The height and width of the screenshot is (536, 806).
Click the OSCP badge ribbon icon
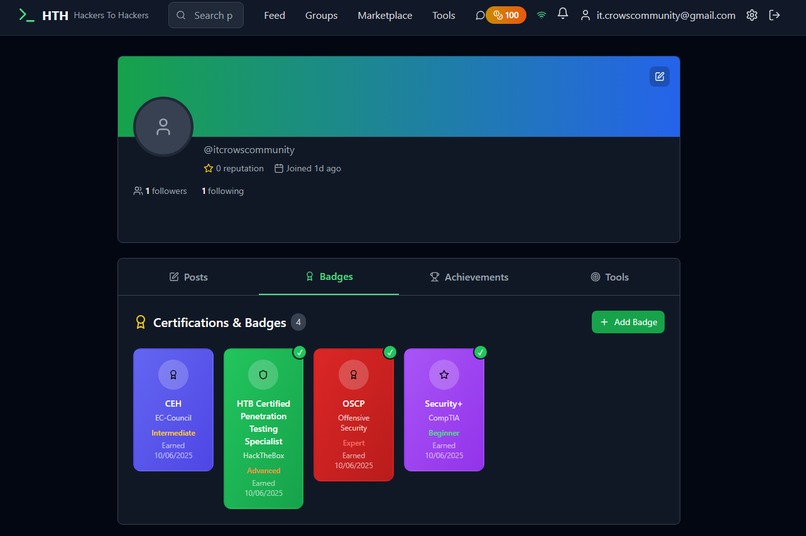[354, 375]
